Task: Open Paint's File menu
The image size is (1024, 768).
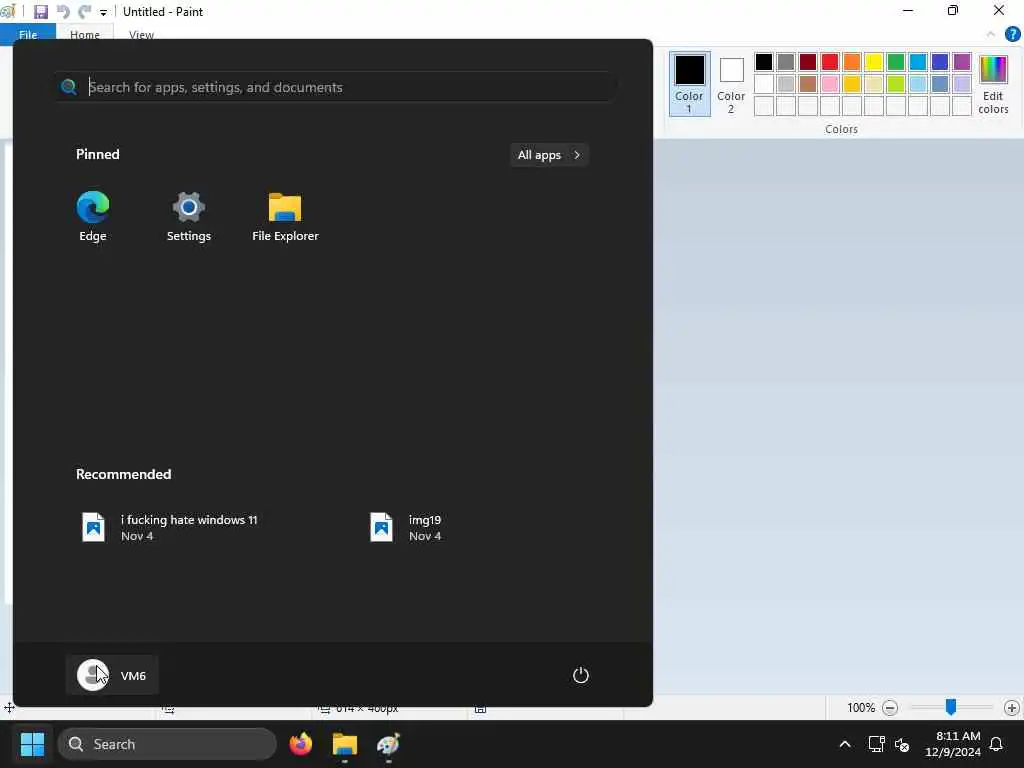Action: pos(28,34)
